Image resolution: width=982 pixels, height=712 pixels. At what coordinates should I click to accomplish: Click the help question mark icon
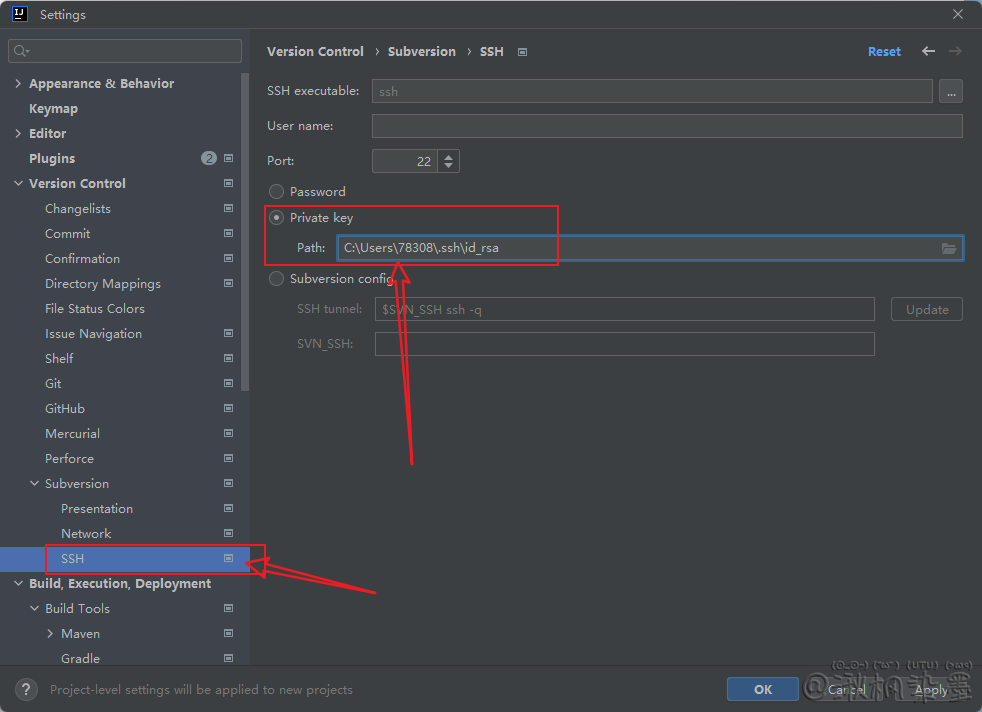(x=28, y=689)
